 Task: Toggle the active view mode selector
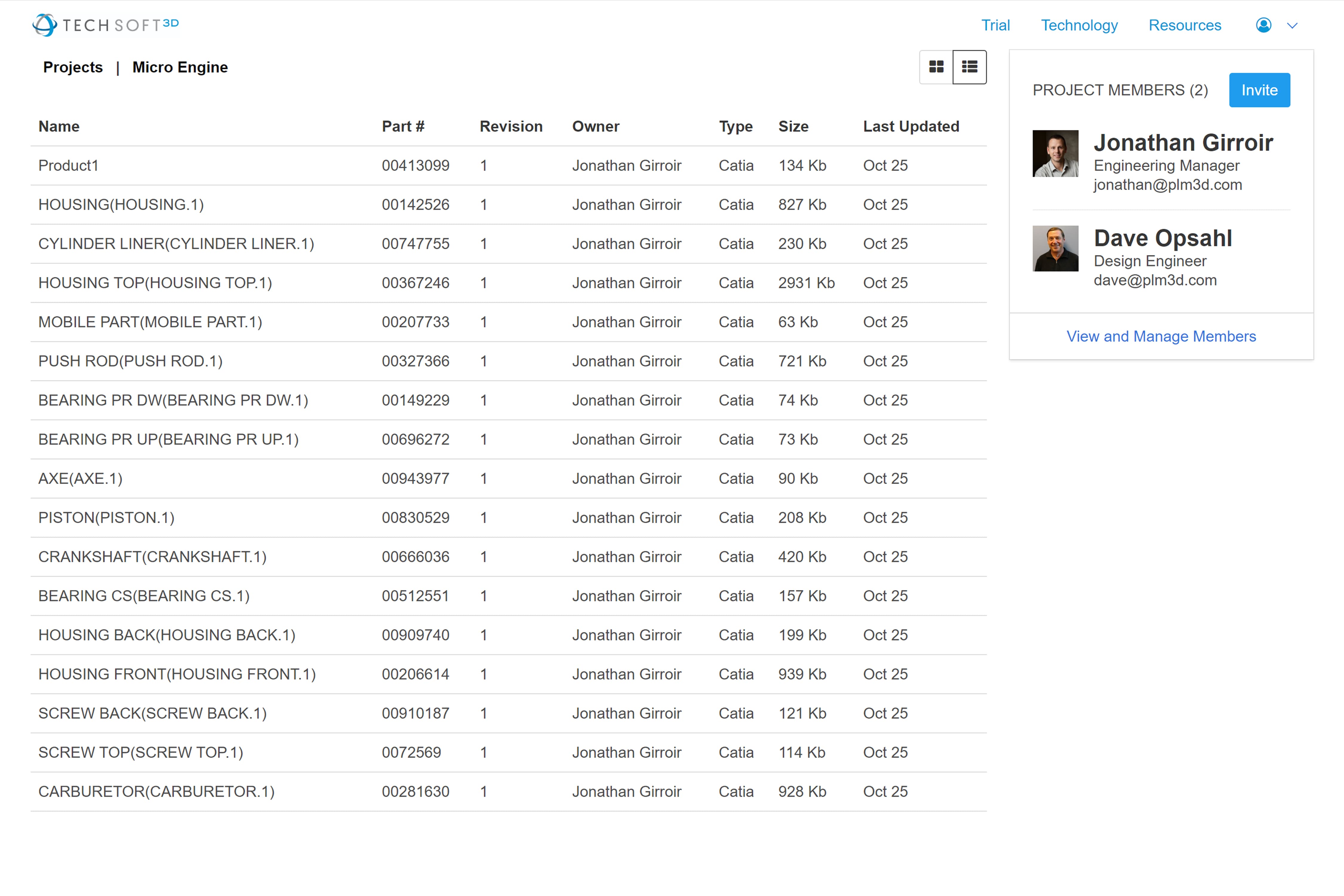click(x=970, y=67)
